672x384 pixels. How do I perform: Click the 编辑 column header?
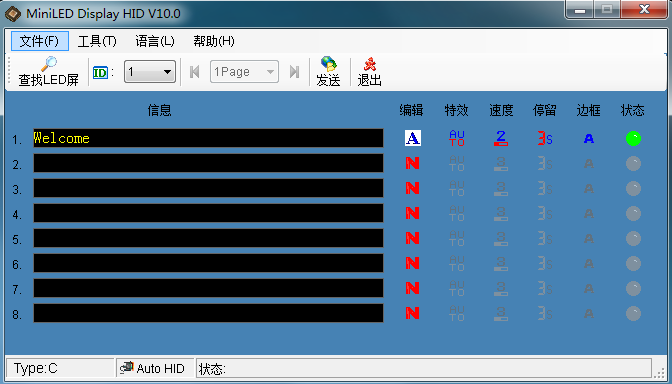tap(411, 110)
